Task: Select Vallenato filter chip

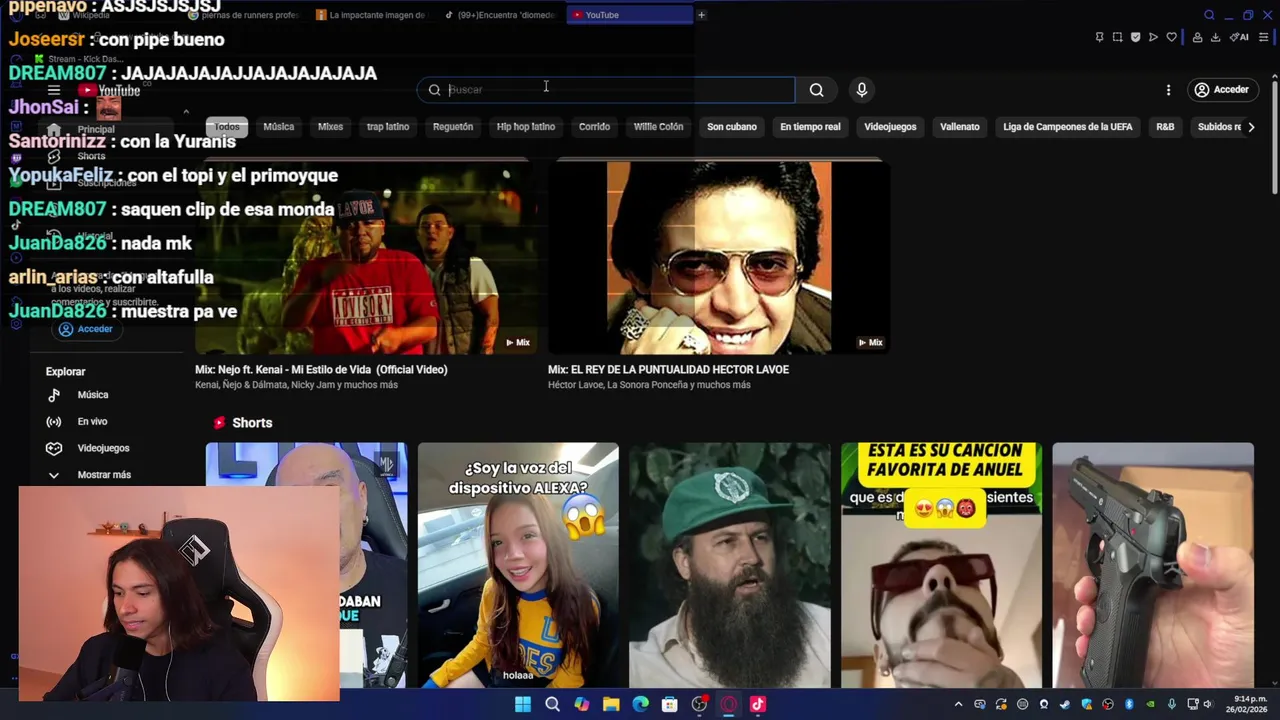Action: [960, 127]
